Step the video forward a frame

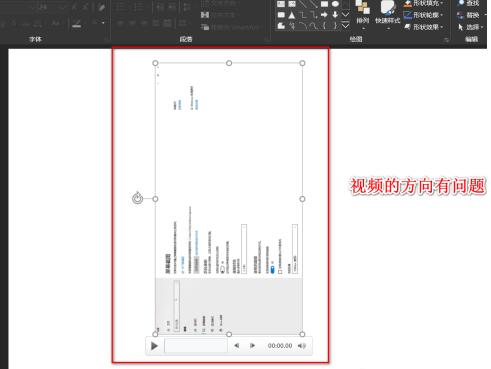[252, 346]
